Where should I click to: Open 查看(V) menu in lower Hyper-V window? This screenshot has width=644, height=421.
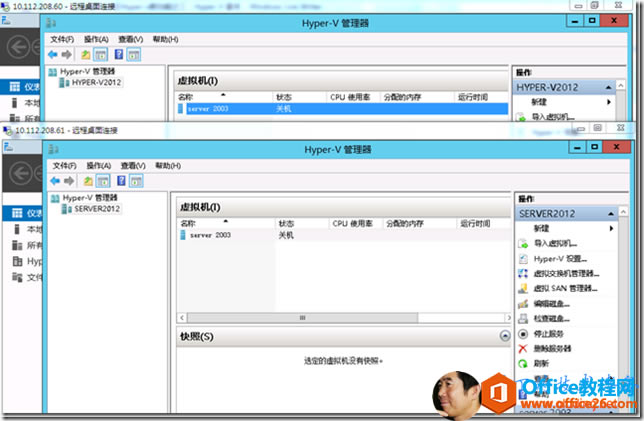[x=133, y=166]
